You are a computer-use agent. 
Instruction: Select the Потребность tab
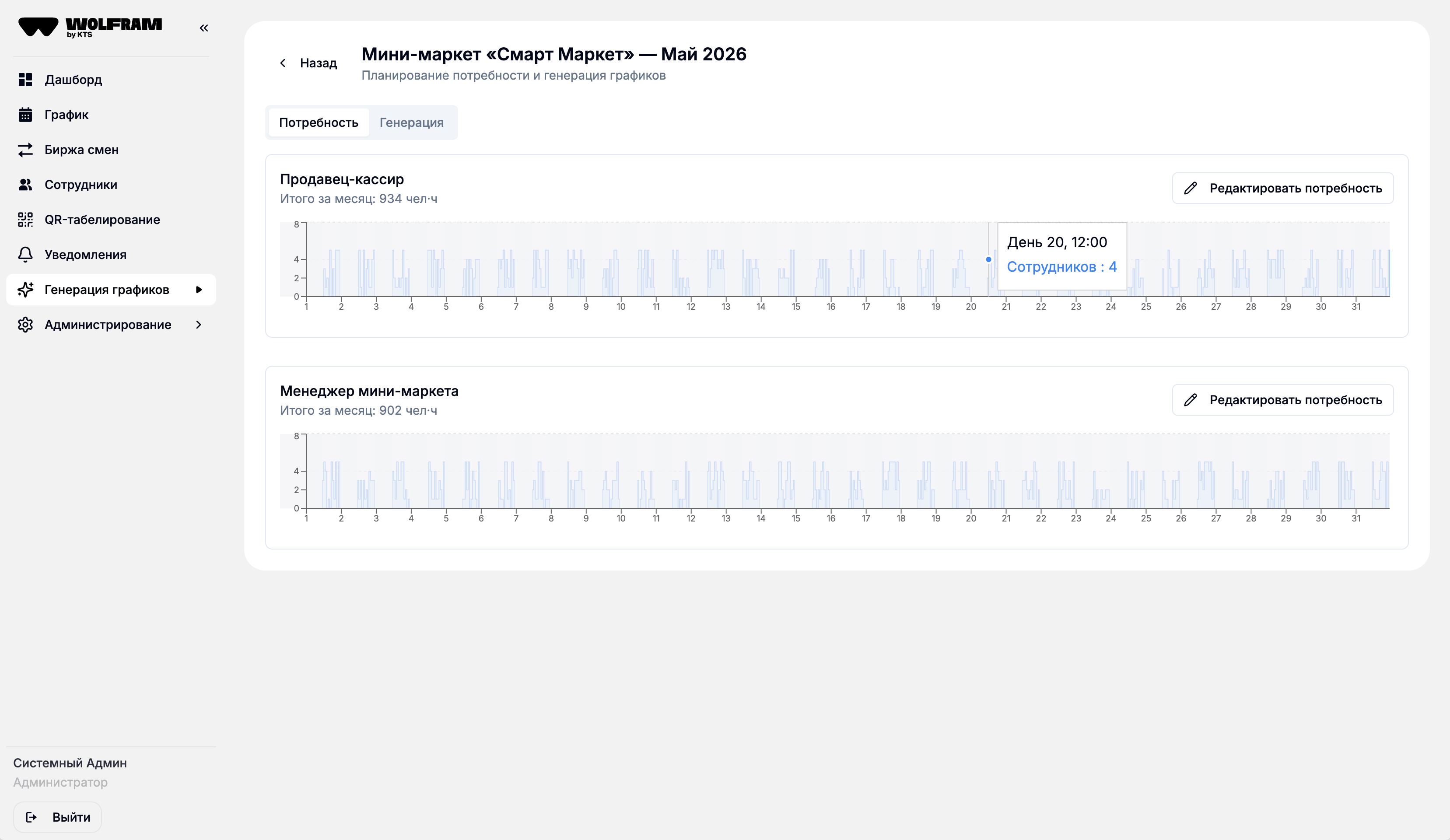click(x=319, y=122)
